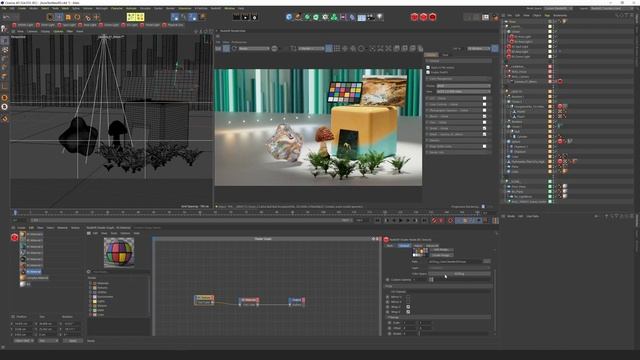Toggle Mirror V checkbox
Image resolution: width=640 pixels, height=360 pixels.
point(408,302)
